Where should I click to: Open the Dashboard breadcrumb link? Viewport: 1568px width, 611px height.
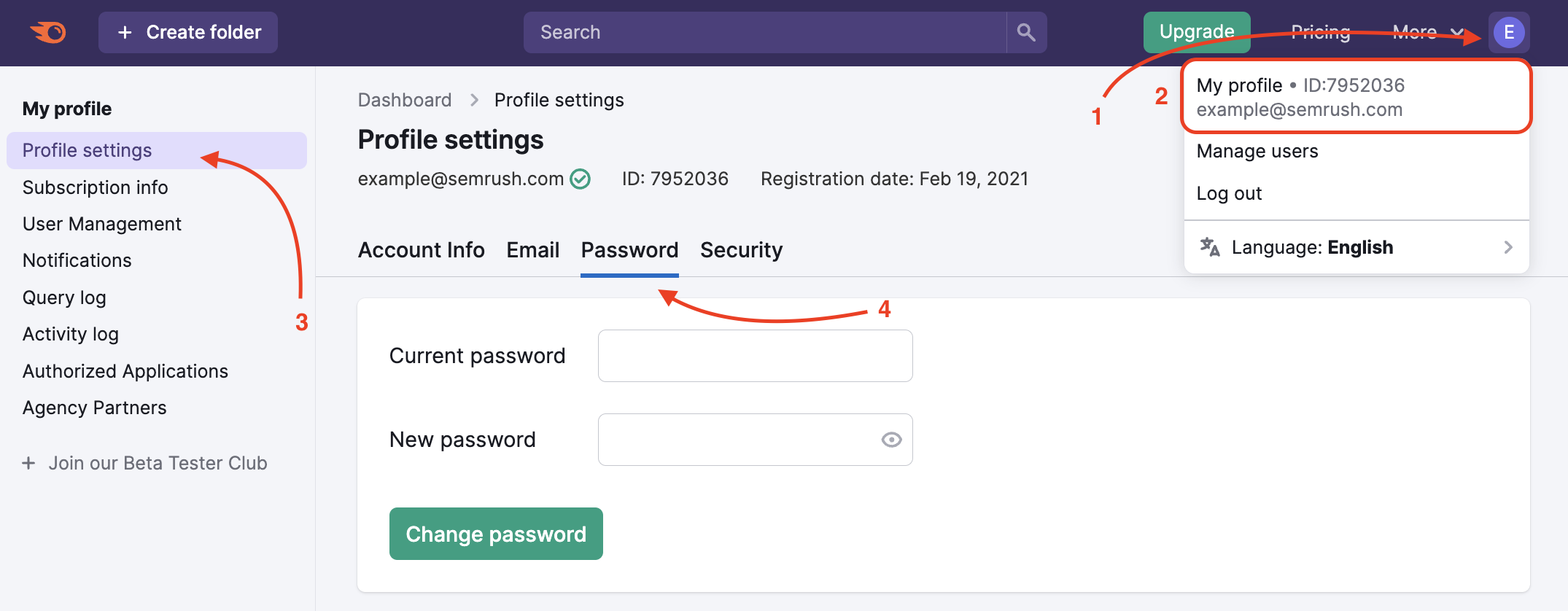point(405,100)
